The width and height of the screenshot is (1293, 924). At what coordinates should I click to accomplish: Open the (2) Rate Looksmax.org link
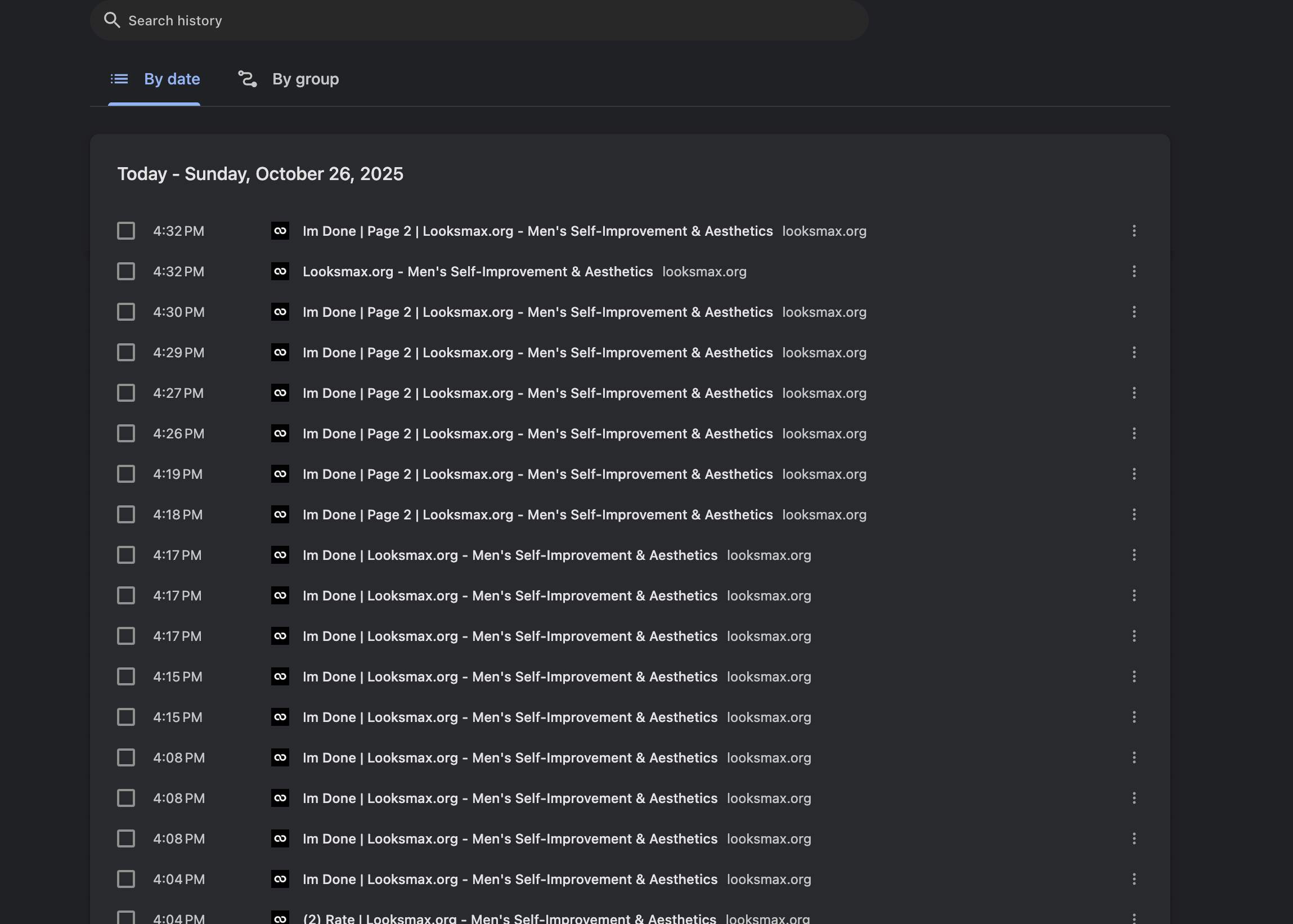coord(509,918)
